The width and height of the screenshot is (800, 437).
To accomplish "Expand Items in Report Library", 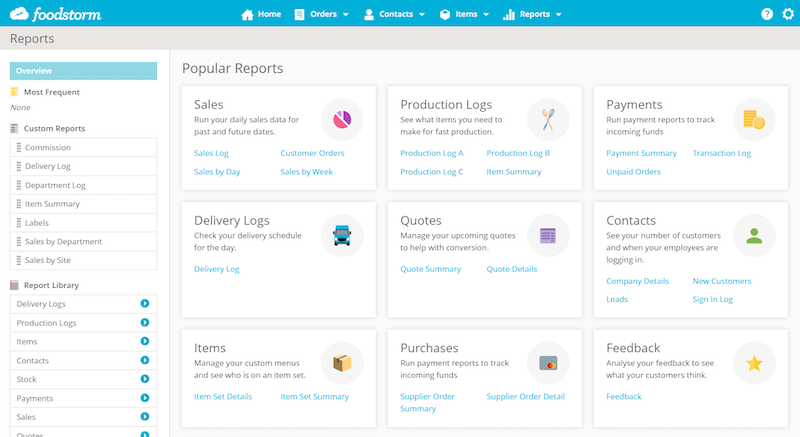I will tap(145, 341).
